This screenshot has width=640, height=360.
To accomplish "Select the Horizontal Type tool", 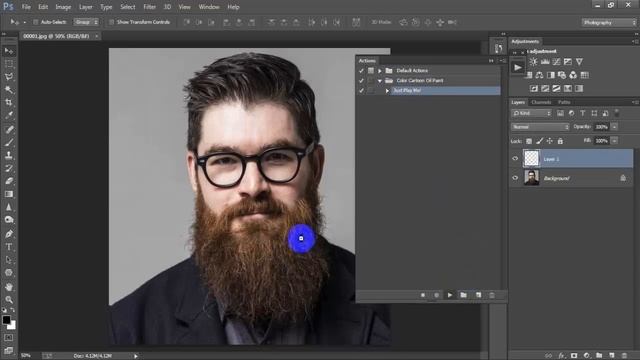I will click(9, 247).
